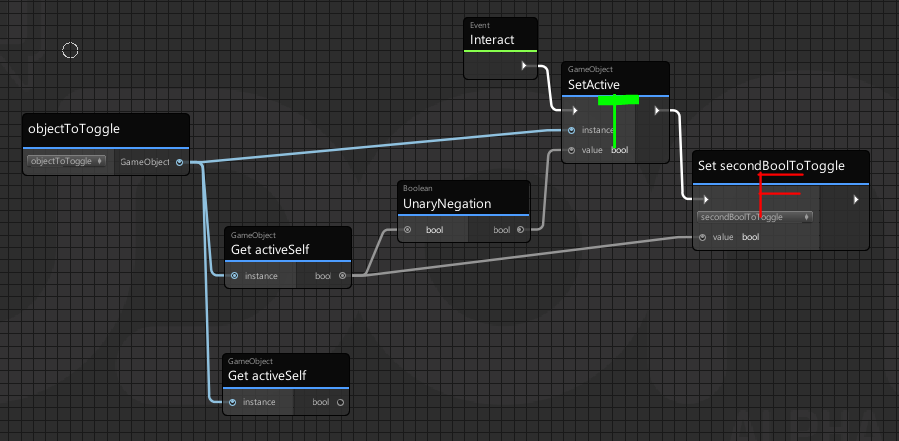This screenshot has height=441, width=899.
Task: Select the SetActive node header
Action: 615,79
